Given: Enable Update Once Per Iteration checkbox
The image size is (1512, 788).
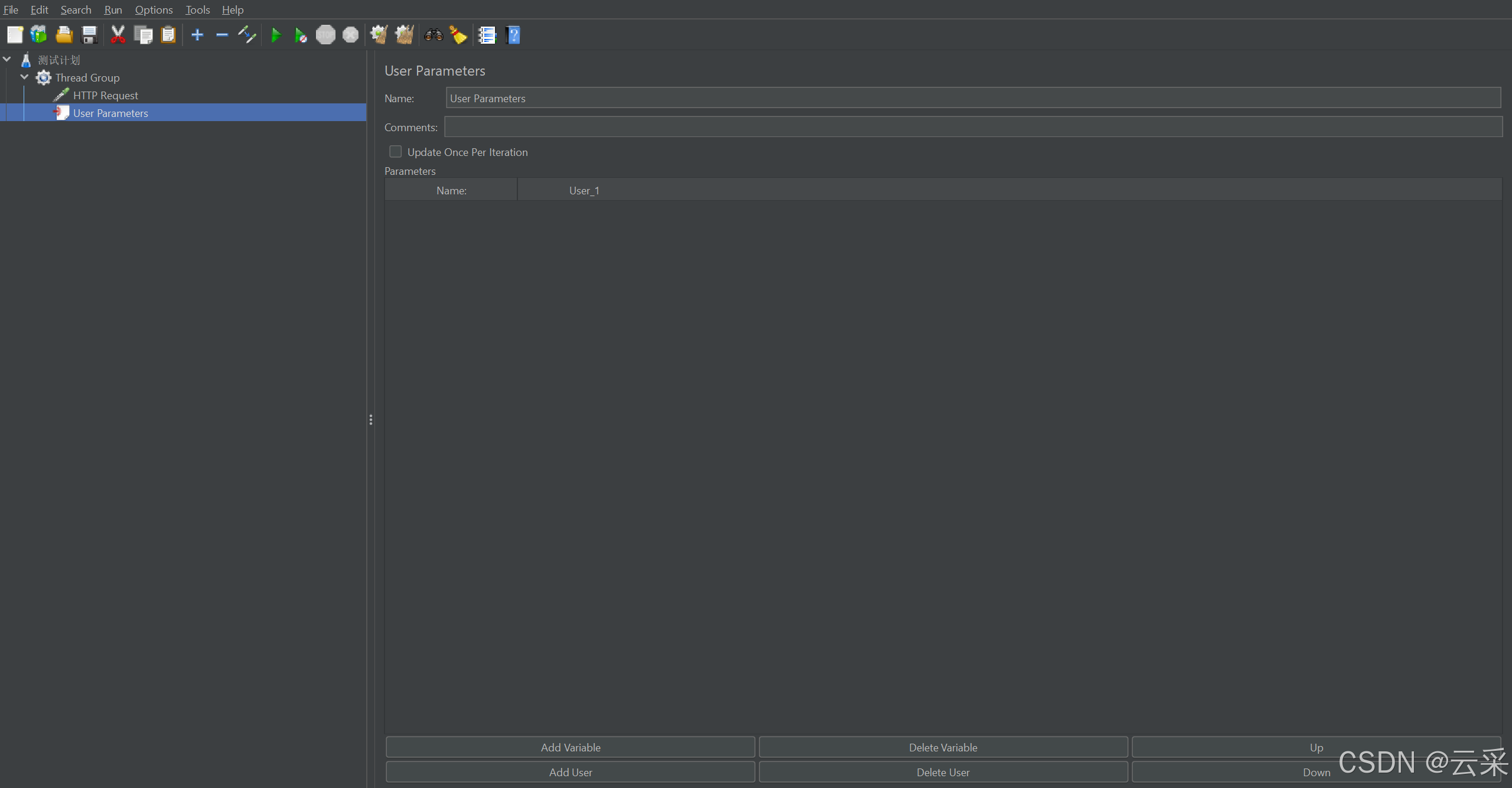Looking at the screenshot, I should pos(396,152).
